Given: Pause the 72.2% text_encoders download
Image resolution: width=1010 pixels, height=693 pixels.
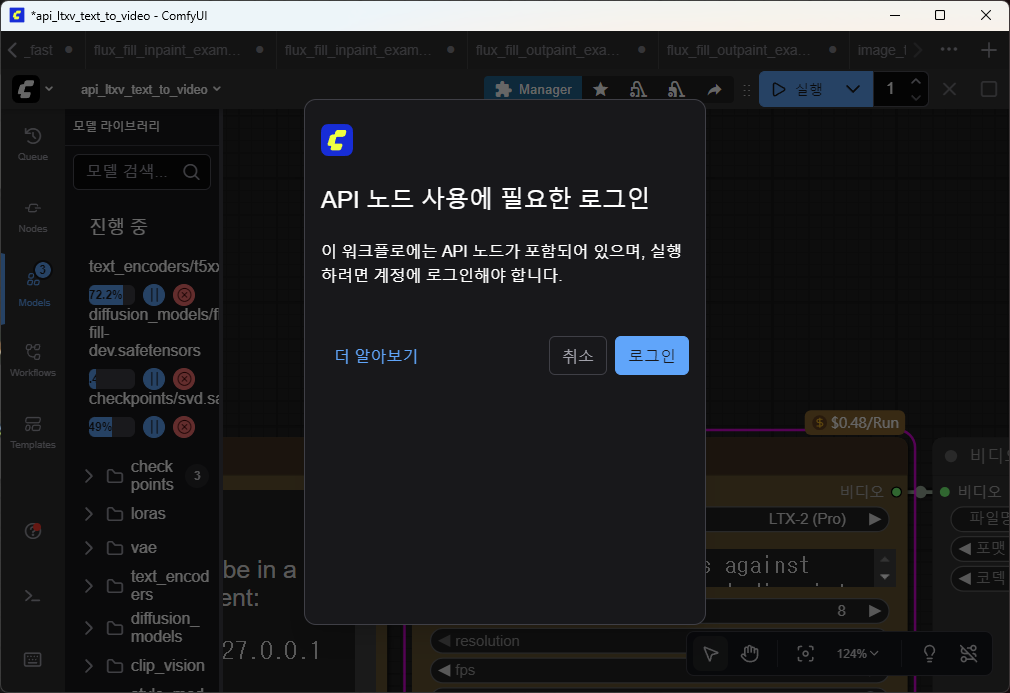Looking at the screenshot, I should (154, 295).
